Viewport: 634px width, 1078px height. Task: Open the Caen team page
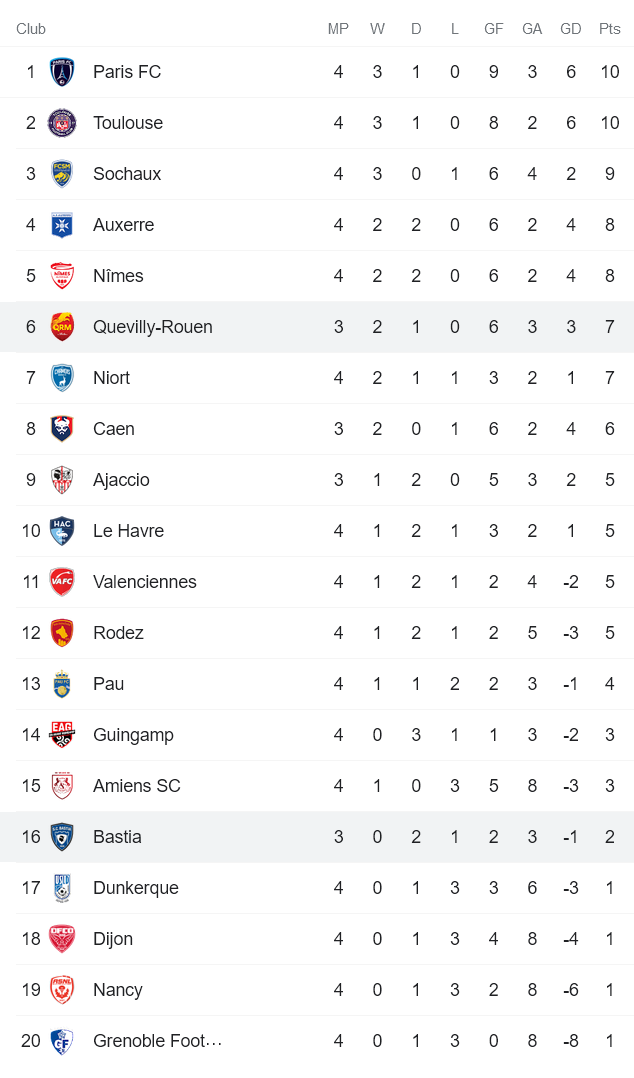click(x=113, y=428)
